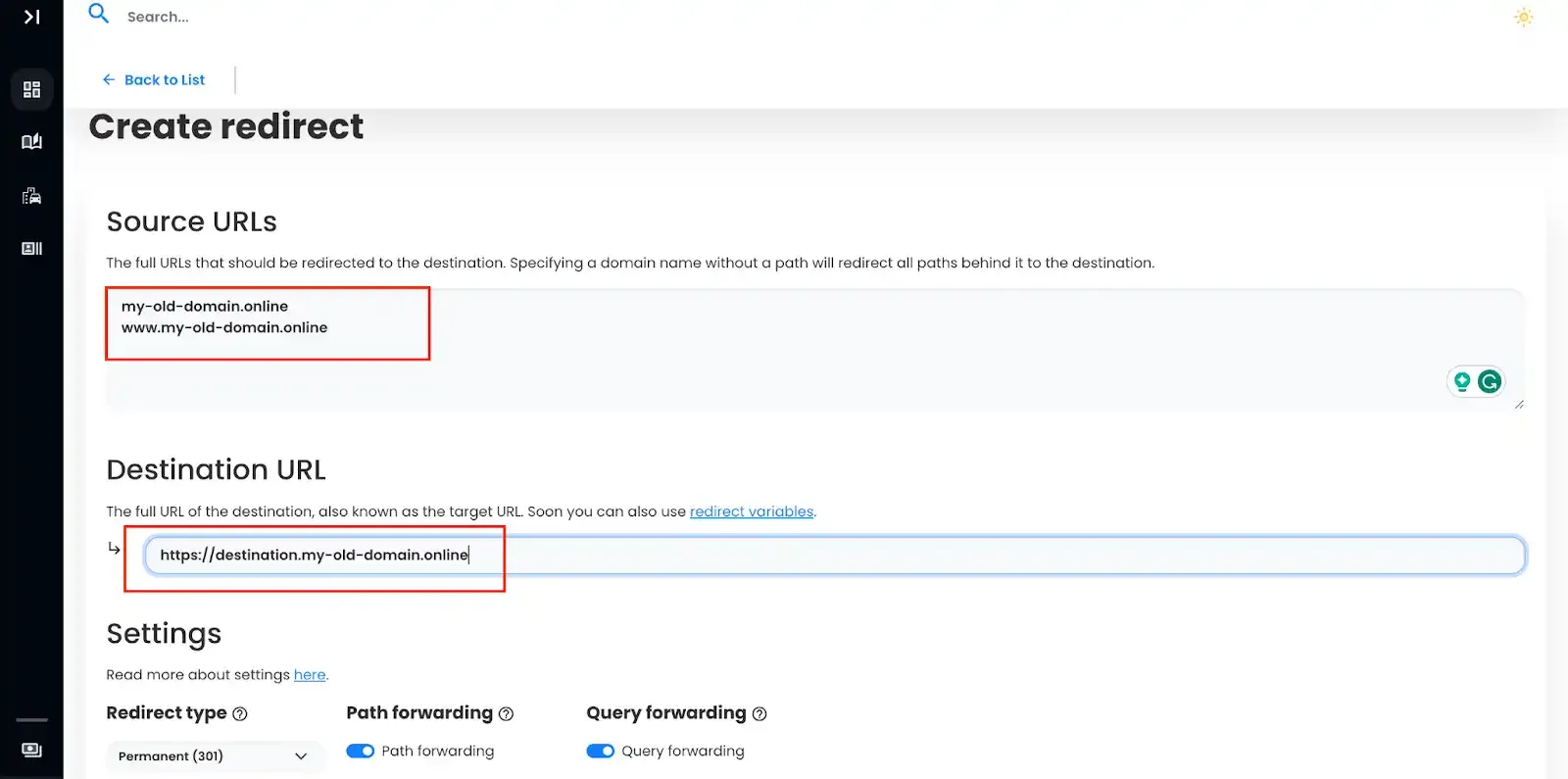Disable Path forwarding

pos(360,750)
